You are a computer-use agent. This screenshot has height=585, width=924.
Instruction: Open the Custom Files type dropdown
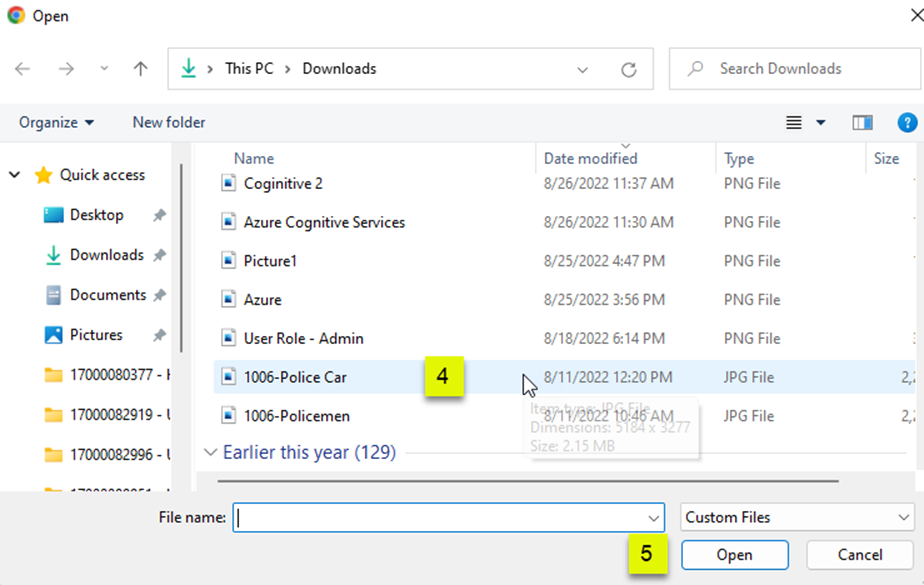(796, 518)
